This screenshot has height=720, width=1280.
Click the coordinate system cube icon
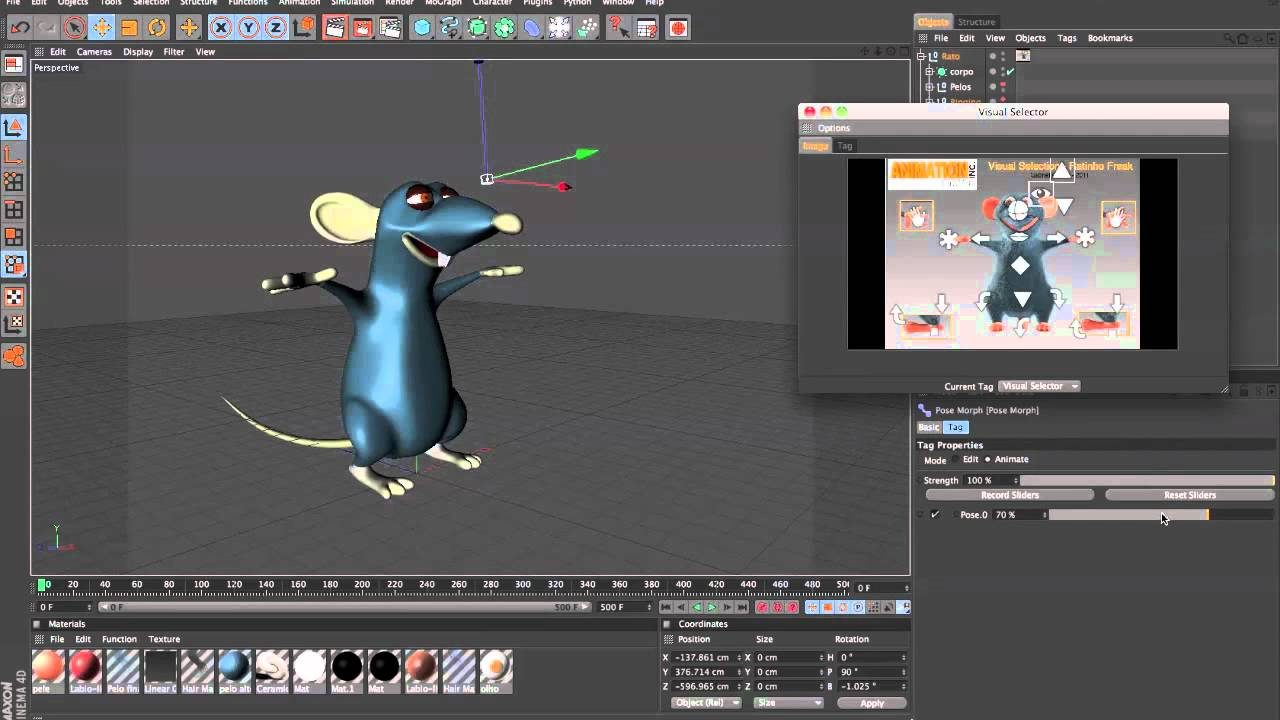click(303, 28)
